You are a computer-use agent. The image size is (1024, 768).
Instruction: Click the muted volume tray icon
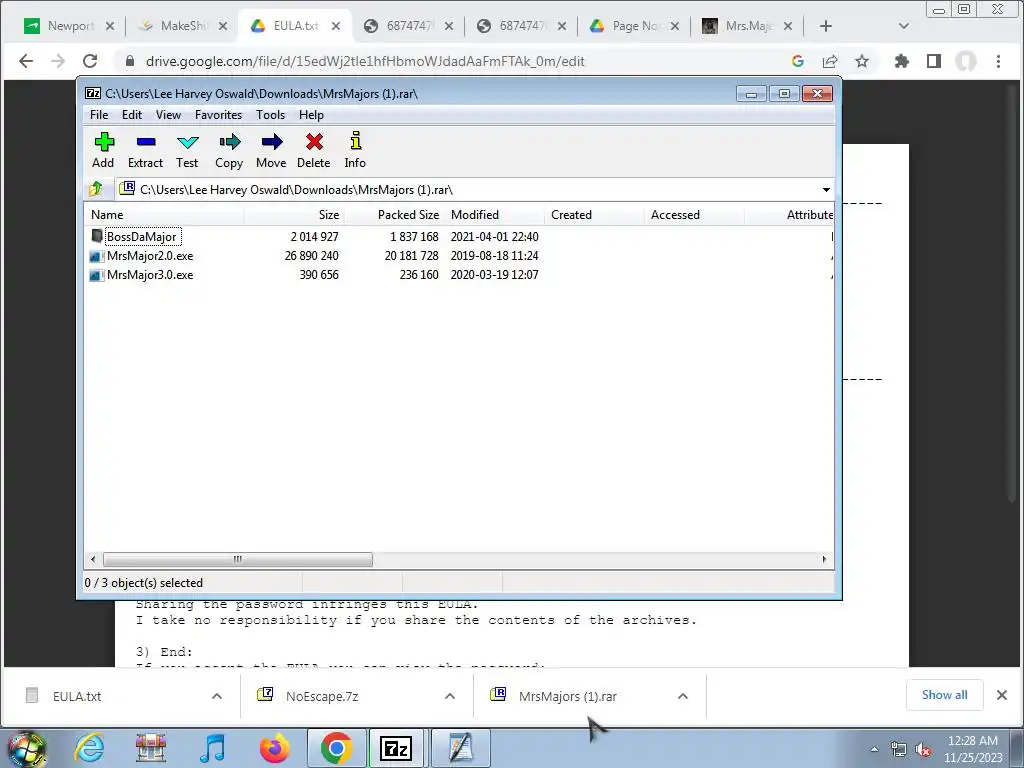[x=923, y=750]
